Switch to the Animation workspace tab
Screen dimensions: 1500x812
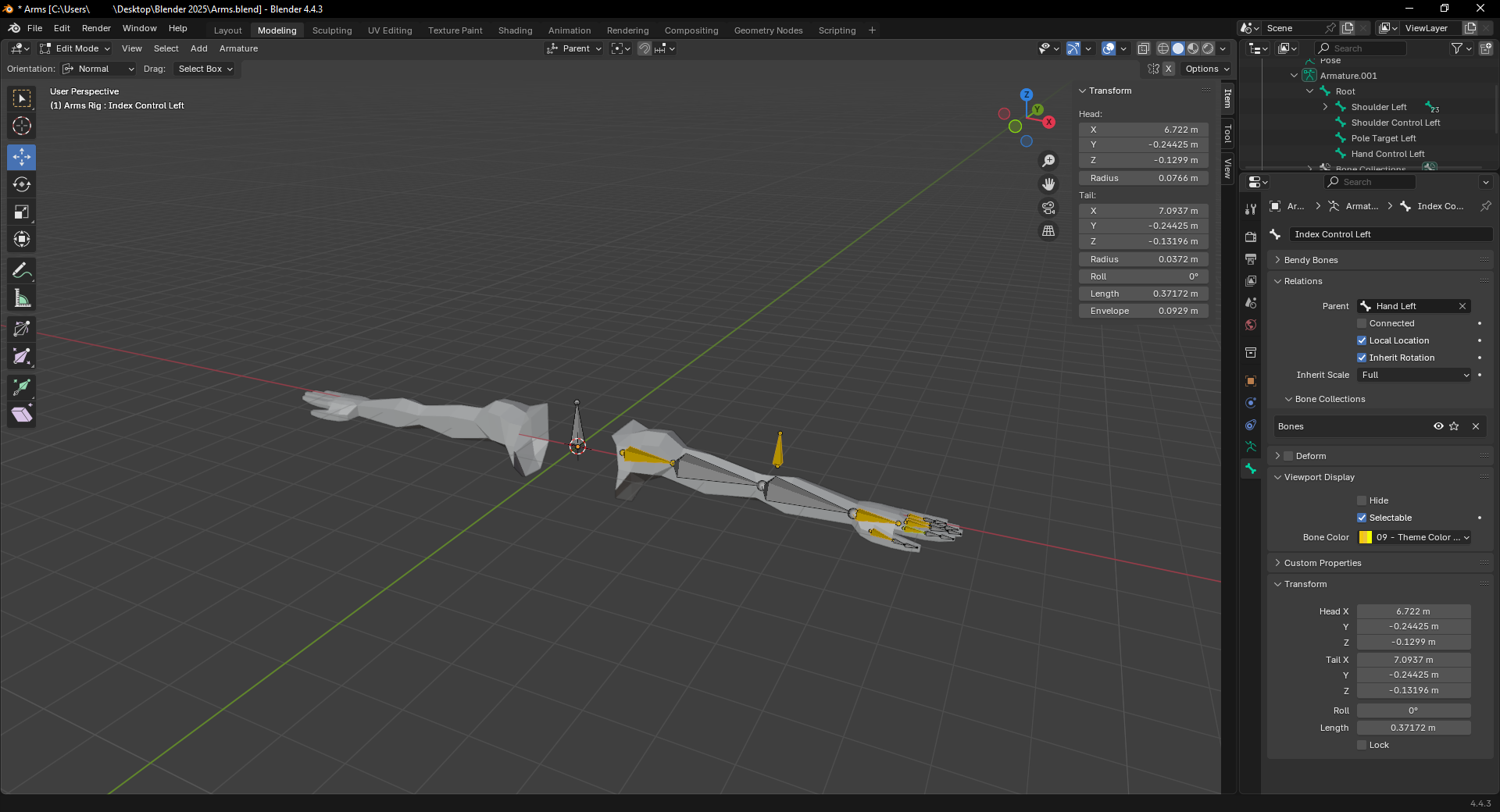coord(570,30)
